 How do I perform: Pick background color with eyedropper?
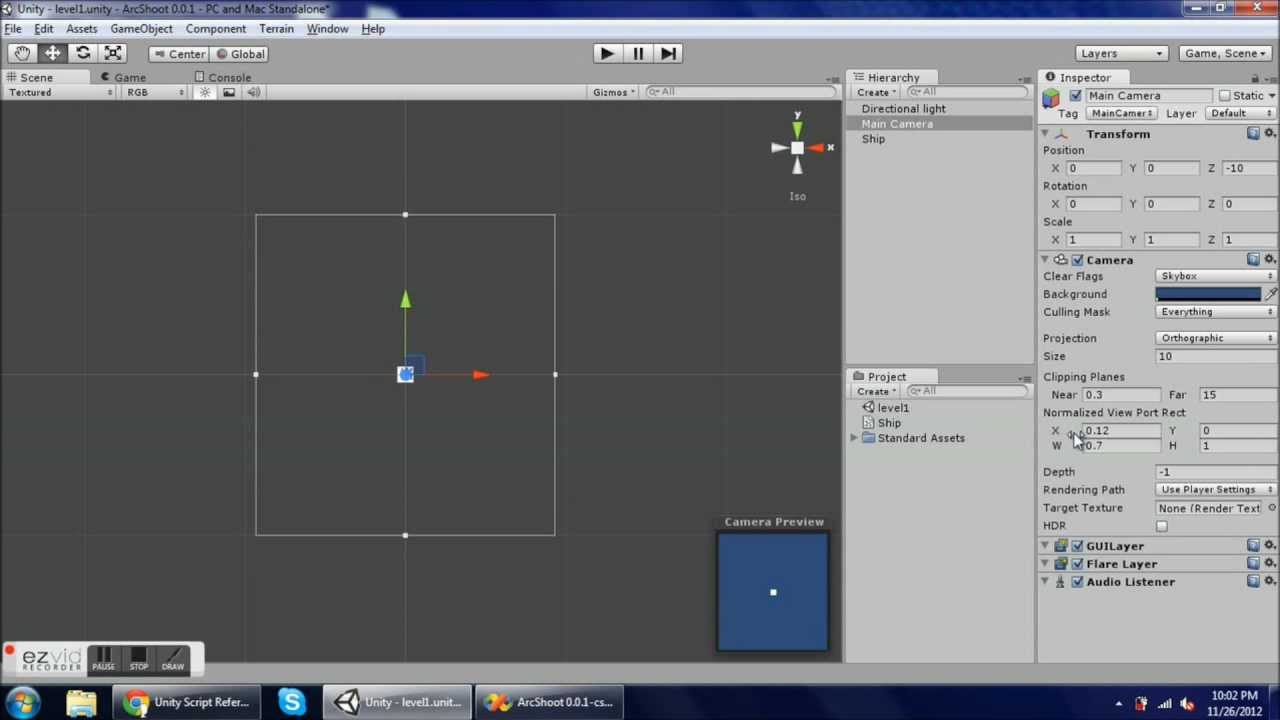[x=1270, y=294]
